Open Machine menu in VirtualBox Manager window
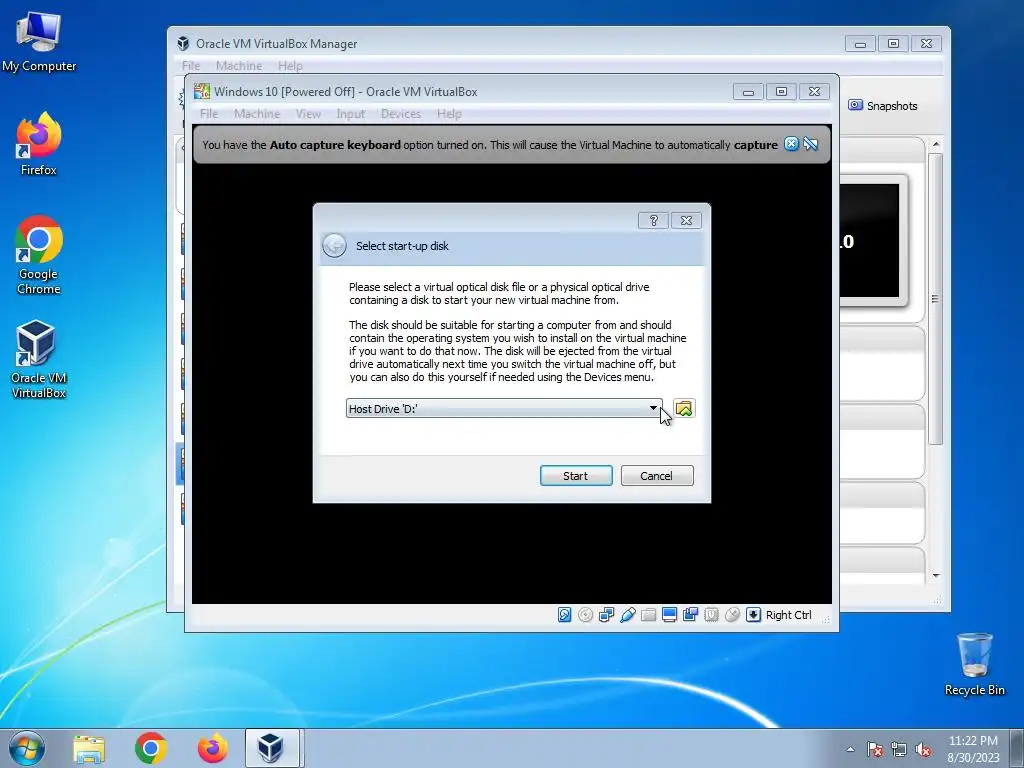Viewport: 1024px width, 768px height. 239,65
